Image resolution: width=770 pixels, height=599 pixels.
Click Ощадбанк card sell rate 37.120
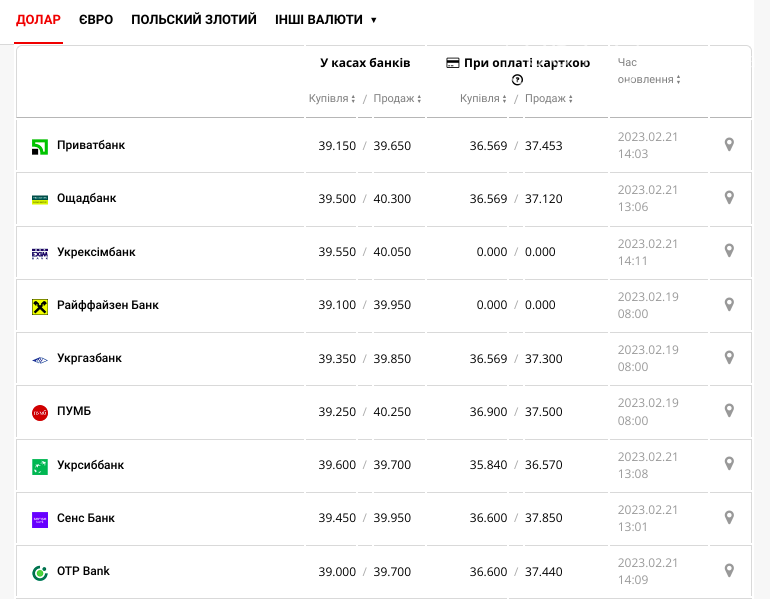(544, 199)
